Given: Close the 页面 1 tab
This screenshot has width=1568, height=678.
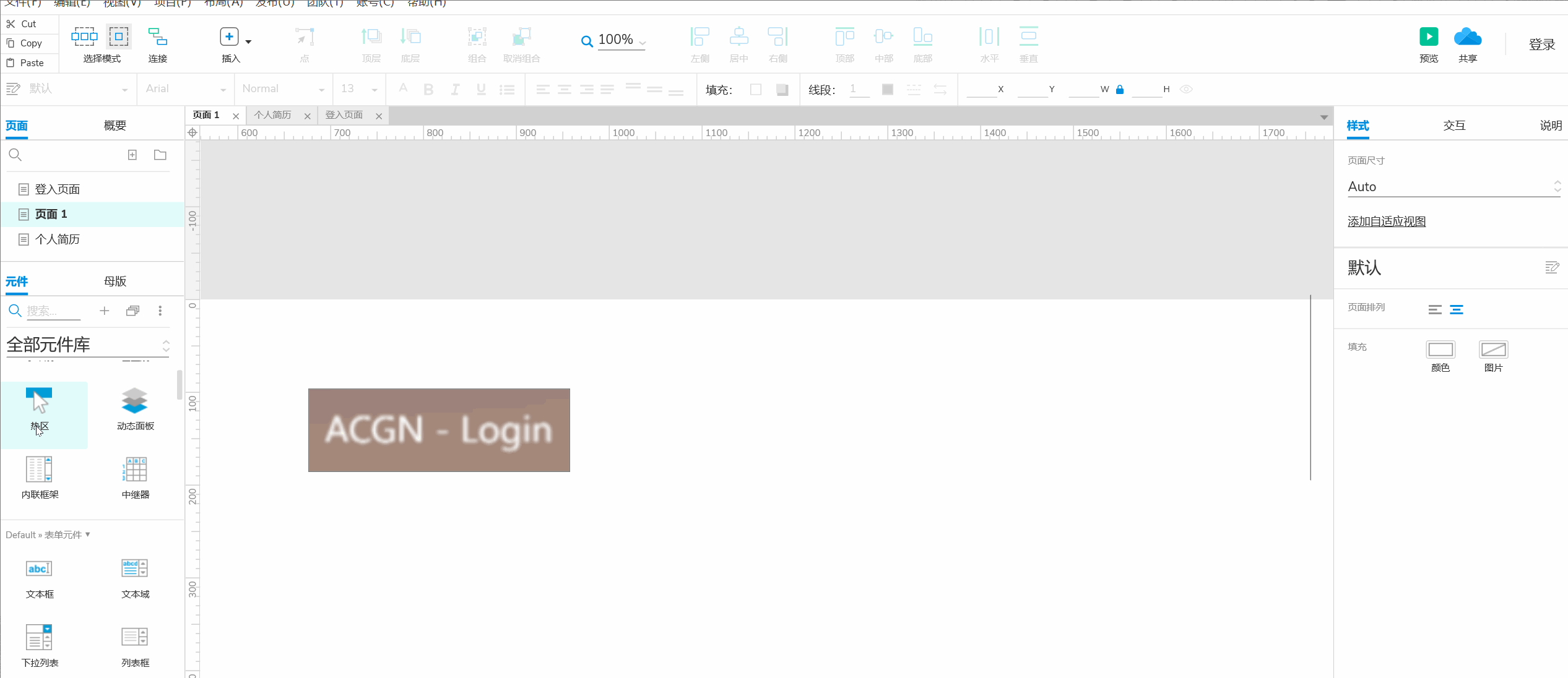Looking at the screenshot, I should click(x=236, y=116).
